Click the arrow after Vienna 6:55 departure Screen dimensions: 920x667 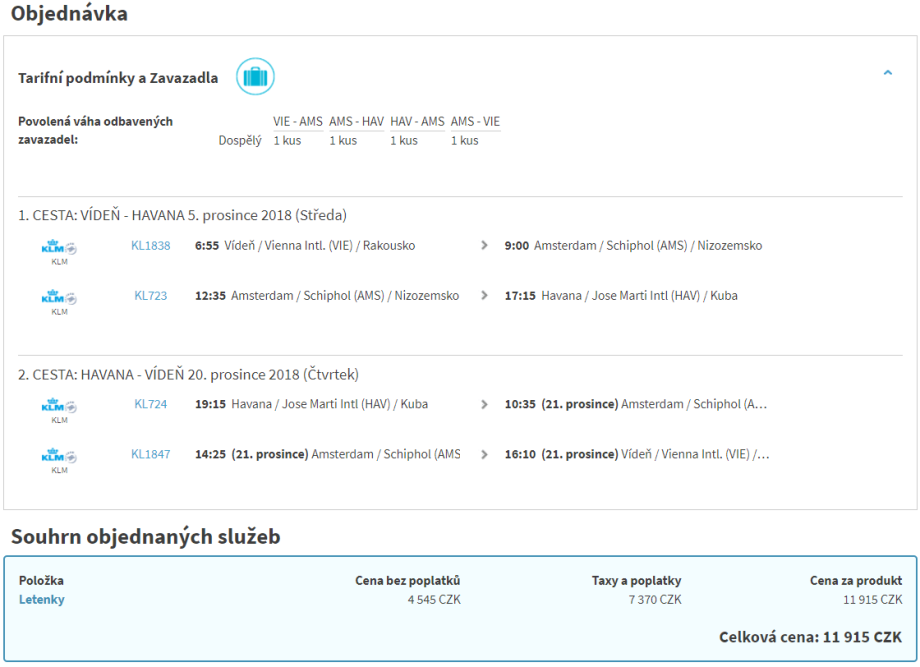[485, 246]
